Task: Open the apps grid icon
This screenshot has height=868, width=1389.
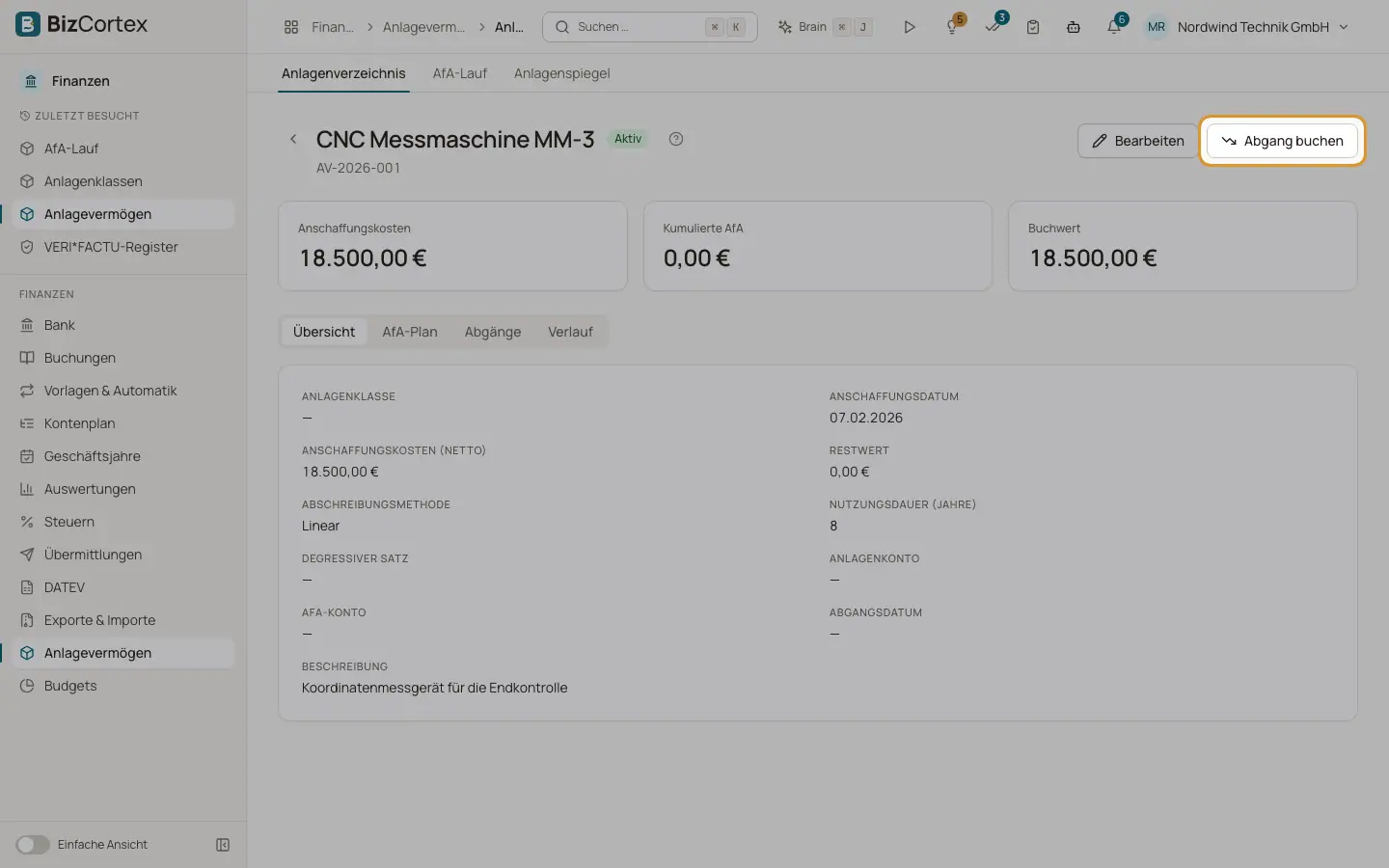Action: pyautogui.click(x=291, y=27)
